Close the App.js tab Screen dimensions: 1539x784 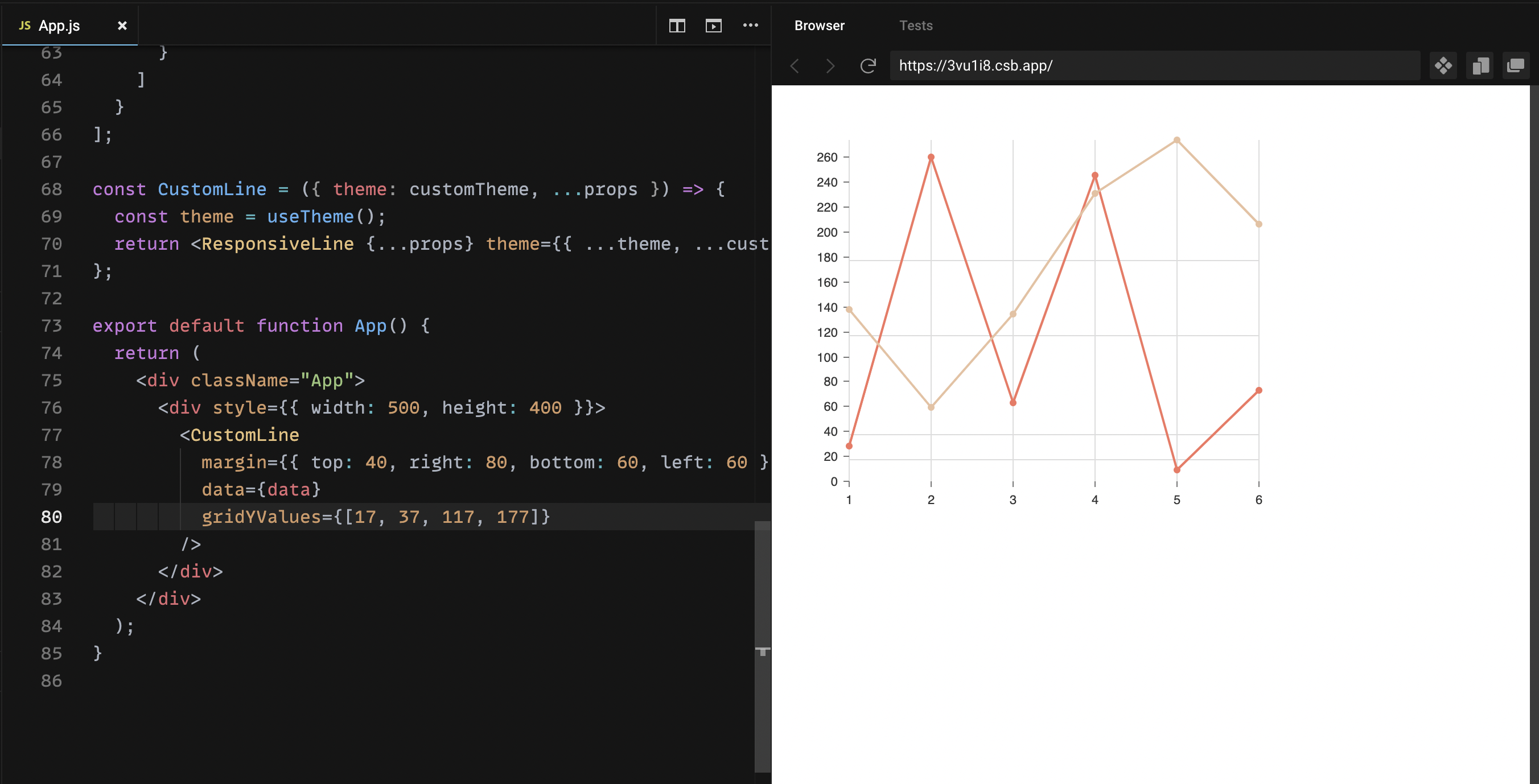[x=122, y=25]
